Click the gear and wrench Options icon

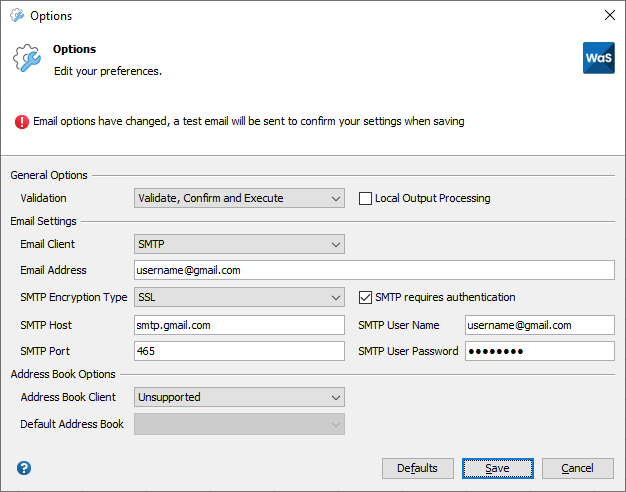27,58
